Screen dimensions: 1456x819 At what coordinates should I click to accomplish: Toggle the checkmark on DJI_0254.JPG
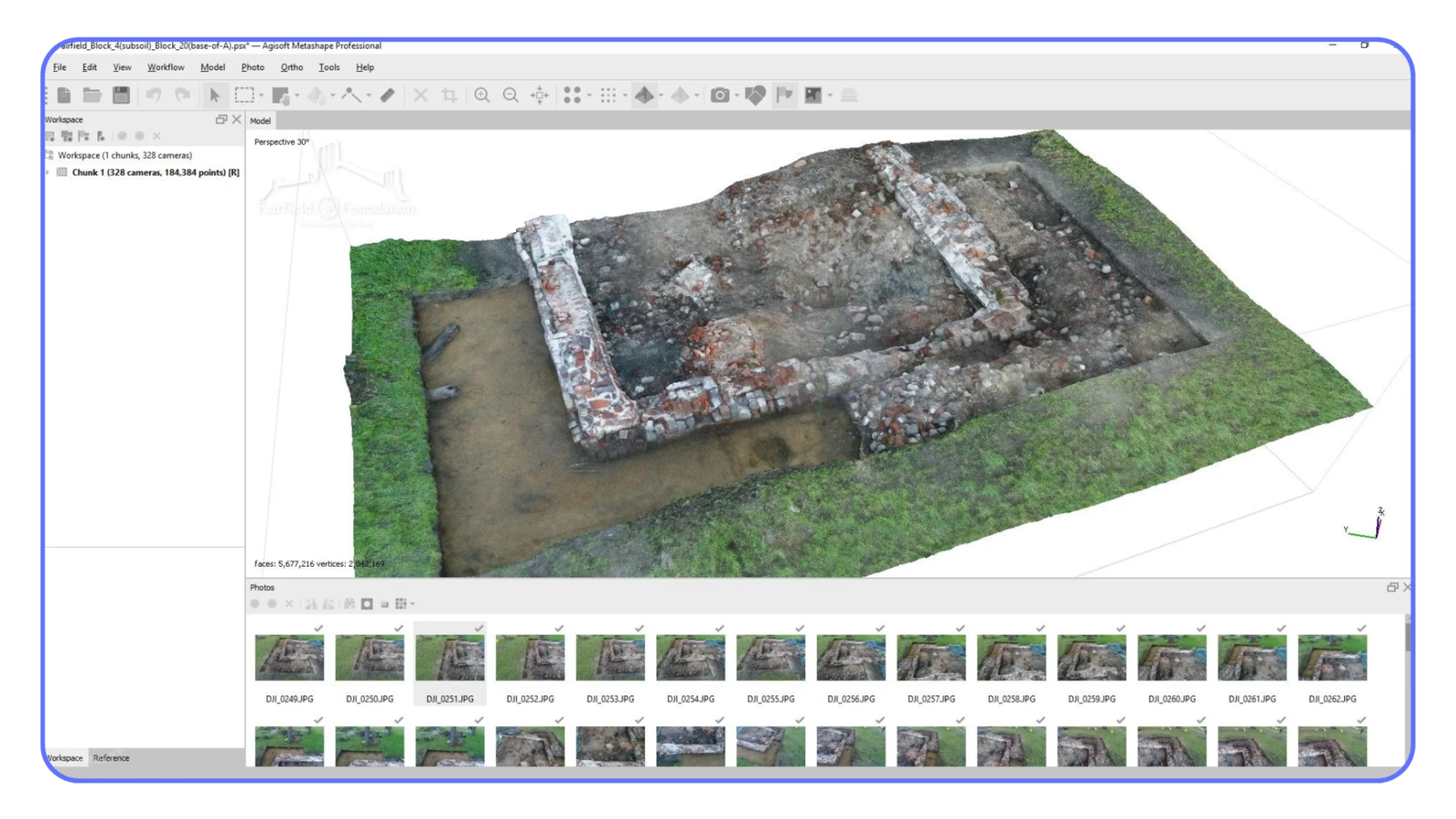click(x=720, y=628)
